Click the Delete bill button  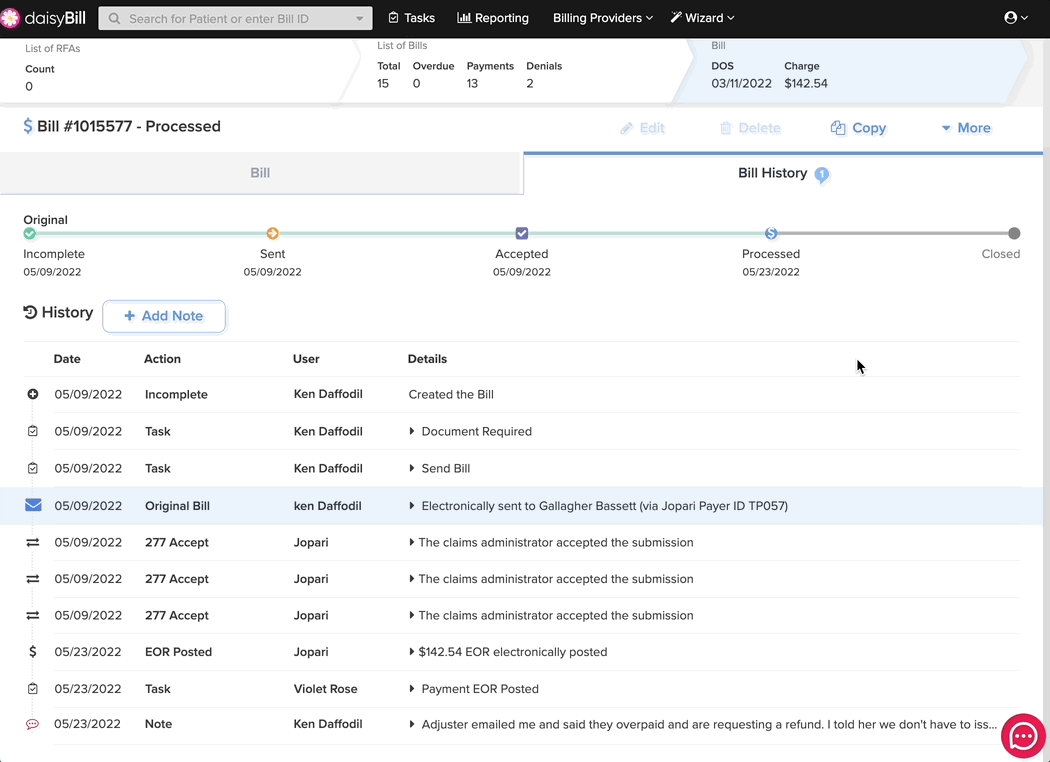coord(751,128)
